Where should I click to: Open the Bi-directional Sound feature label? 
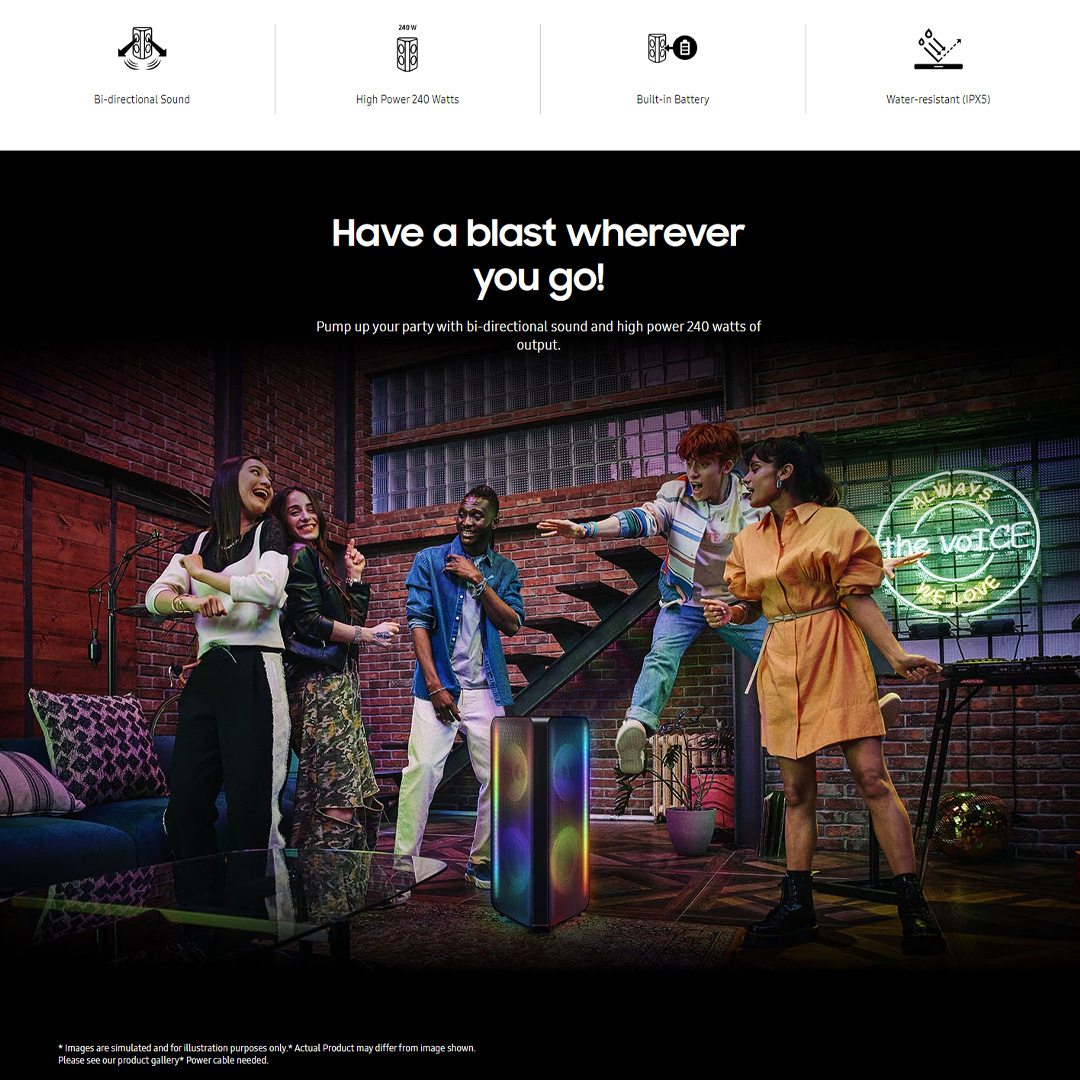coord(142,99)
